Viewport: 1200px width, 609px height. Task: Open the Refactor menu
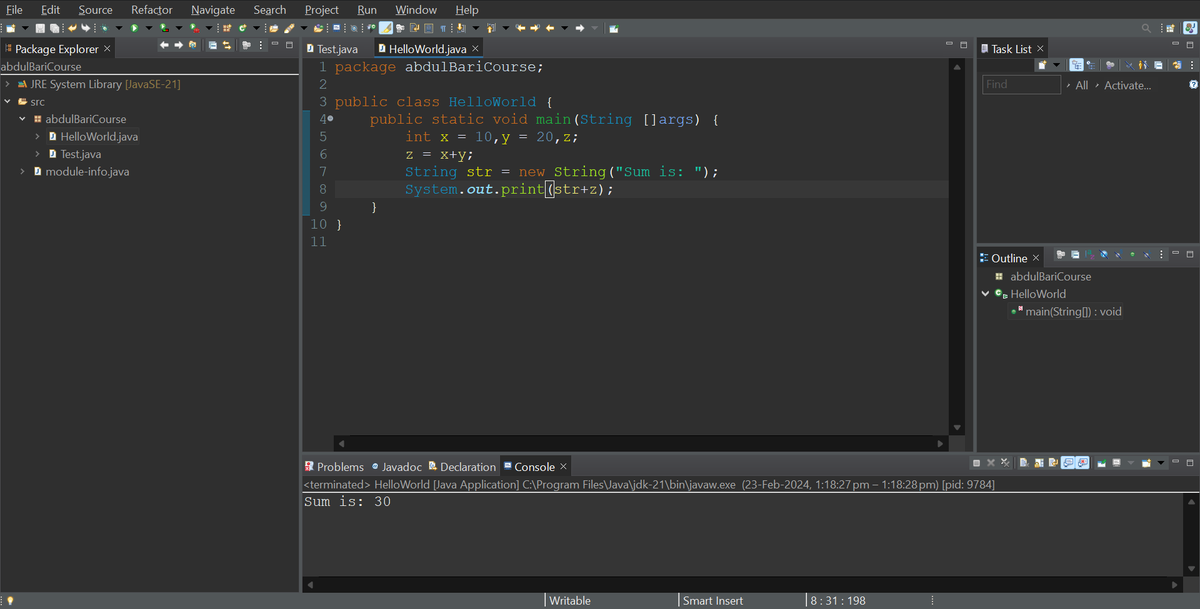(152, 10)
